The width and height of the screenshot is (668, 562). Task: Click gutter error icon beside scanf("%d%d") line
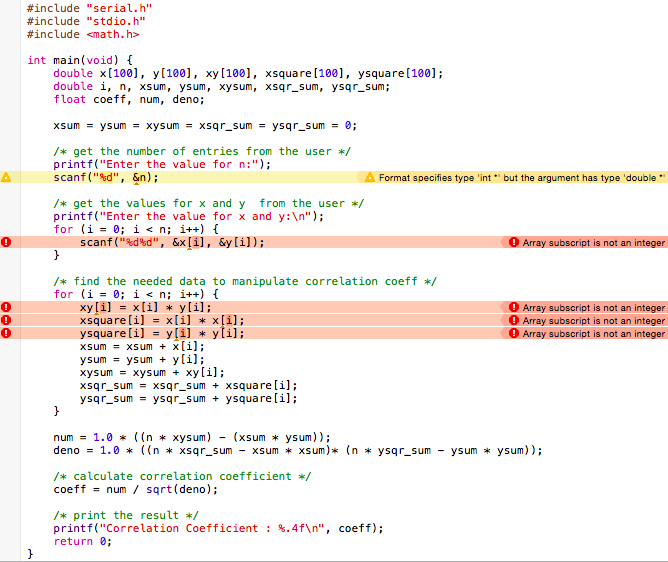point(6,242)
